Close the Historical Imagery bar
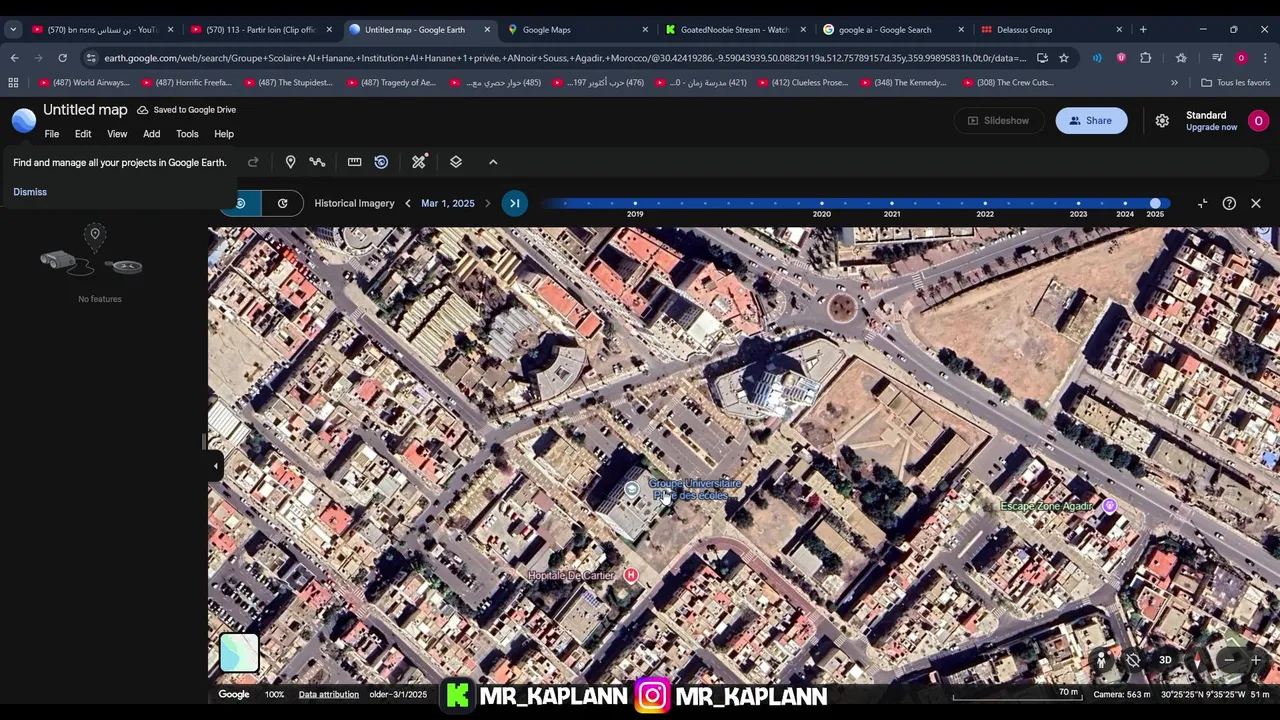 pos(1256,203)
